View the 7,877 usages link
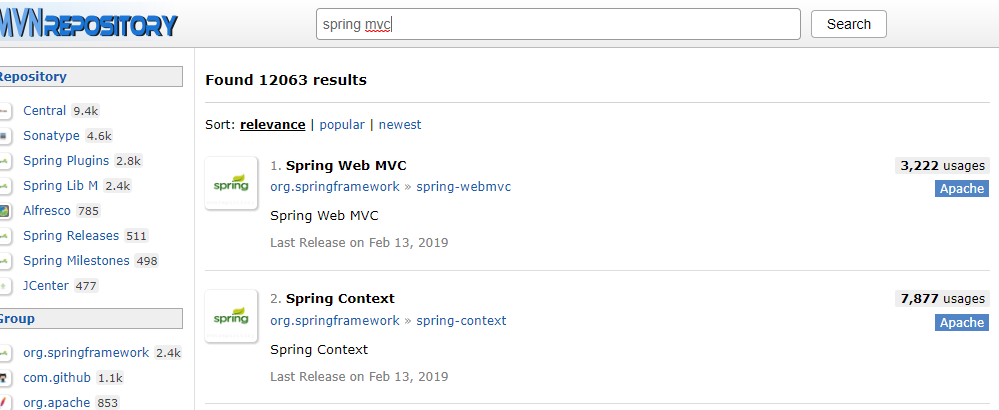The width and height of the screenshot is (999, 410). click(942, 299)
